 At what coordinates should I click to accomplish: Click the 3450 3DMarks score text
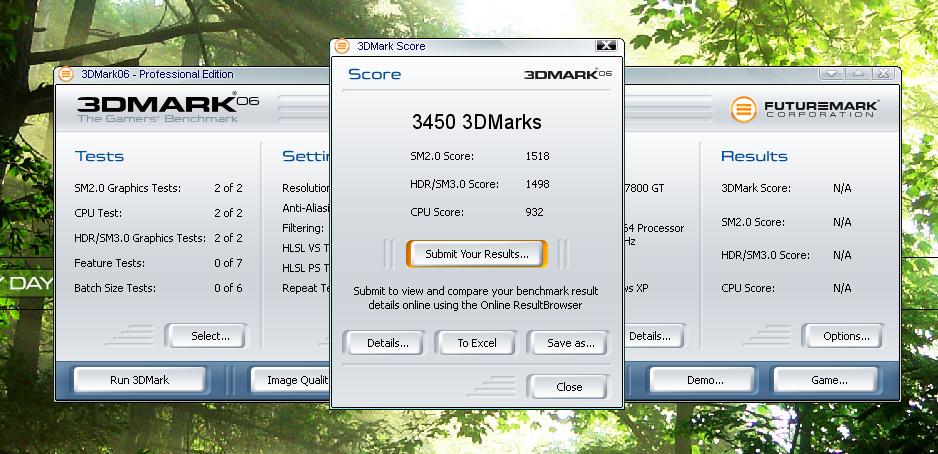point(477,122)
